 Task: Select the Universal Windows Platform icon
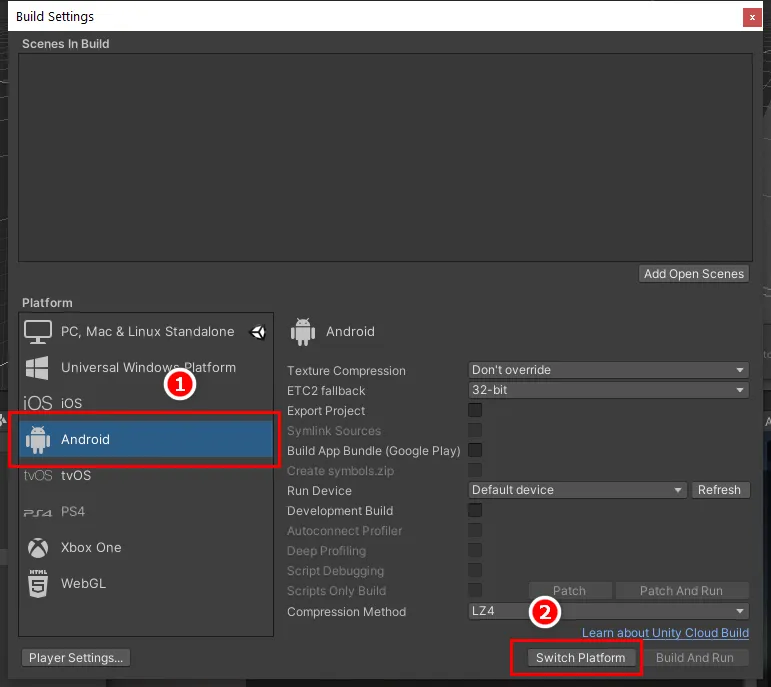coord(38,367)
